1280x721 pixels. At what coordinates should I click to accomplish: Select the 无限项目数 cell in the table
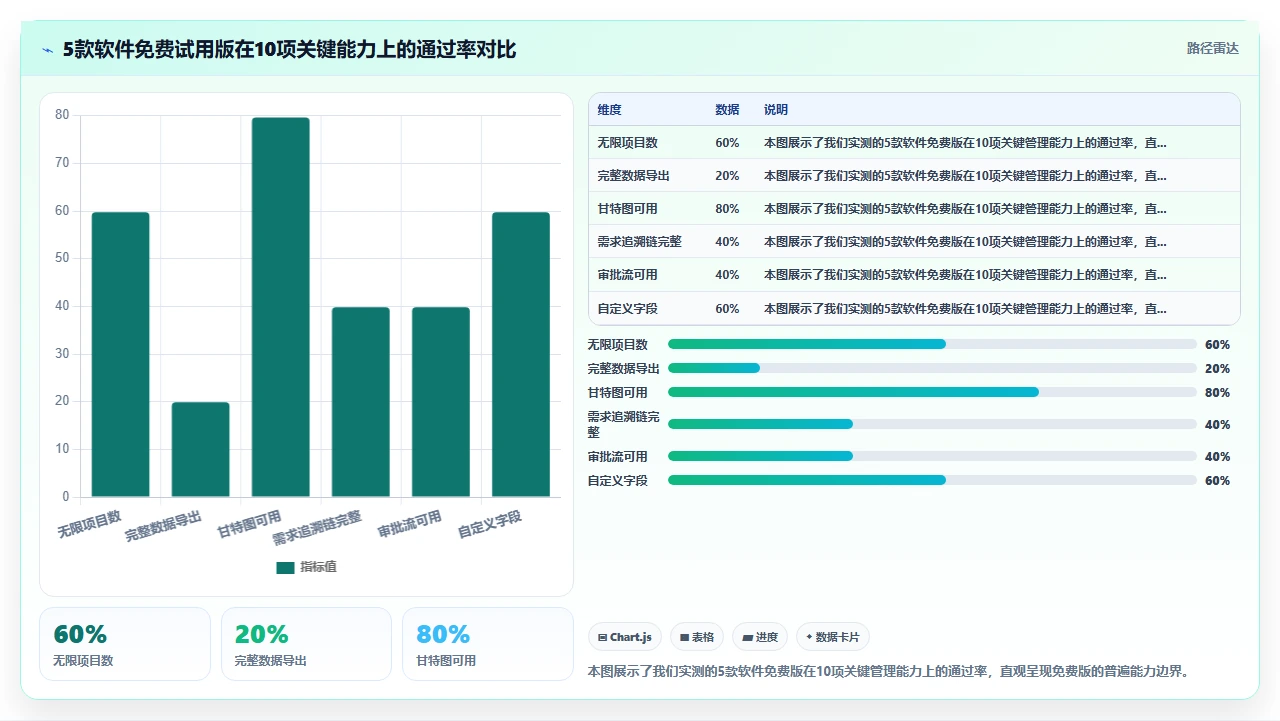(628, 143)
